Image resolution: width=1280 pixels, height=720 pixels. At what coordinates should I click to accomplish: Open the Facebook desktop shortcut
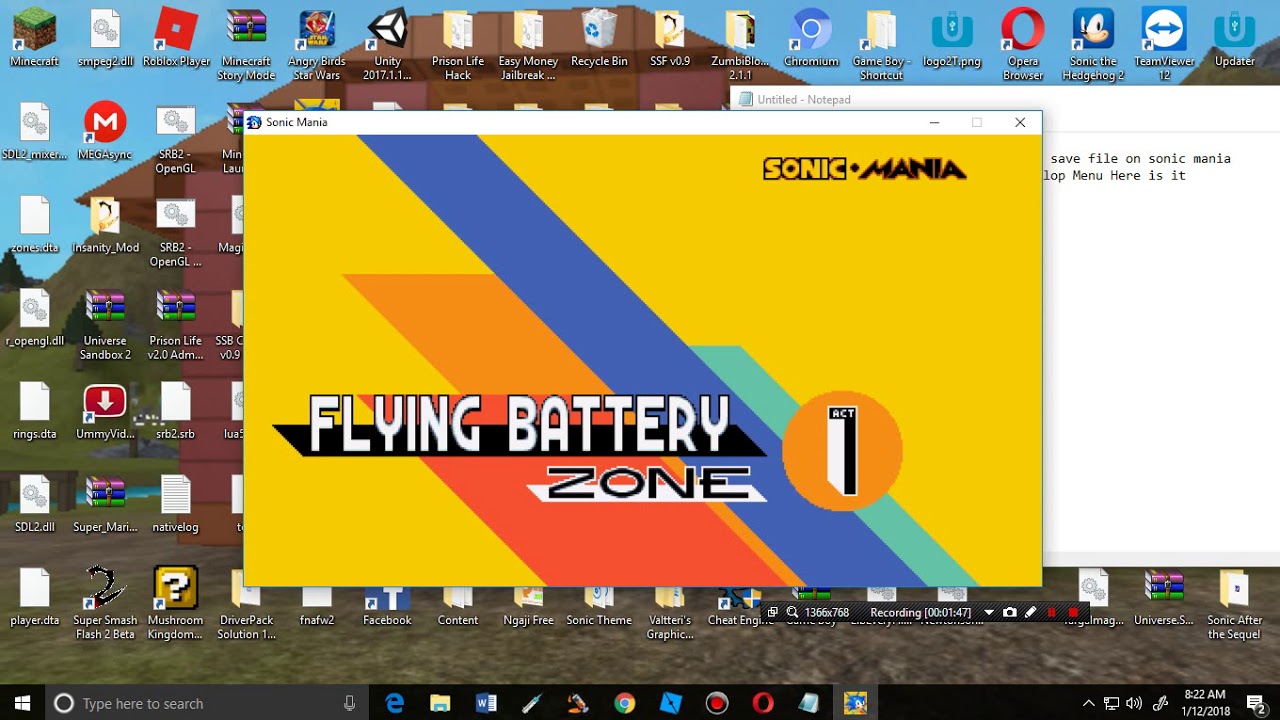387,606
